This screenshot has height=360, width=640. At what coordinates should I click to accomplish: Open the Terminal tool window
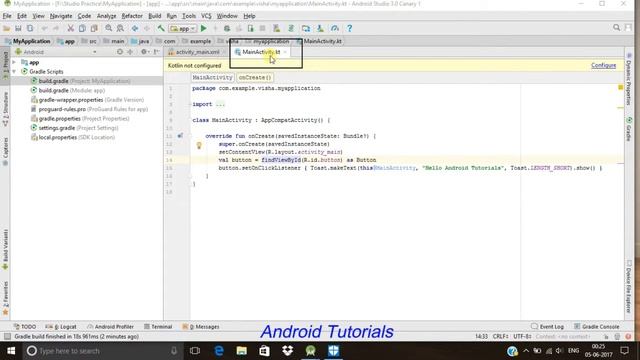point(158,327)
